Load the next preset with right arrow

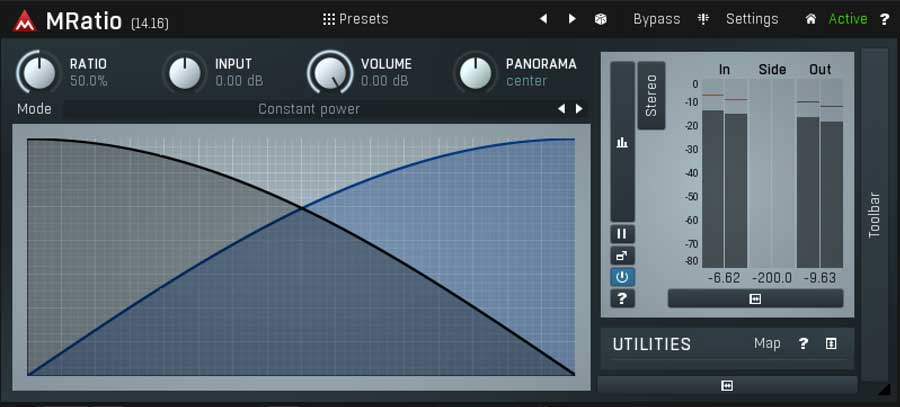572,19
